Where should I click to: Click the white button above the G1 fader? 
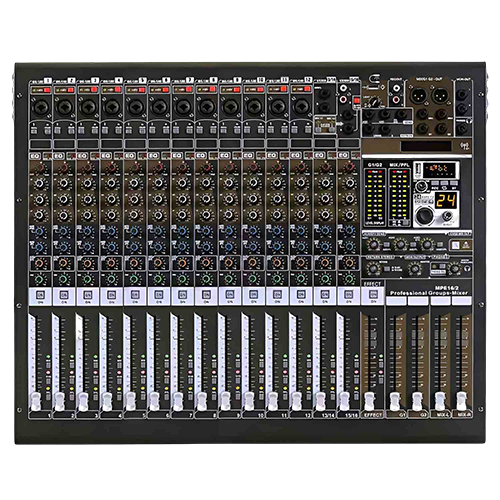(x=396, y=301)
